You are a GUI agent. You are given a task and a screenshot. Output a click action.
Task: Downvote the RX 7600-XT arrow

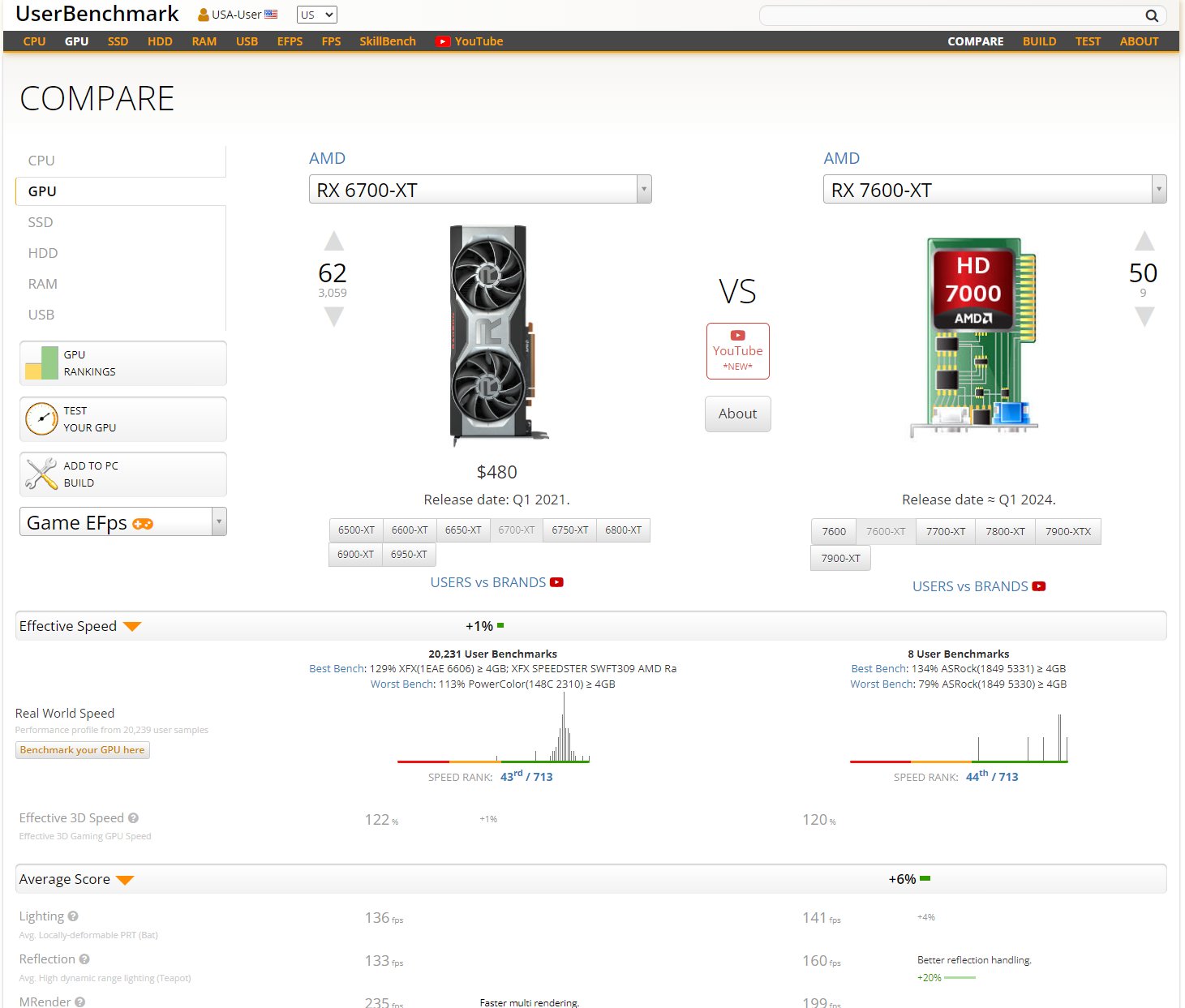point(1144,317)
